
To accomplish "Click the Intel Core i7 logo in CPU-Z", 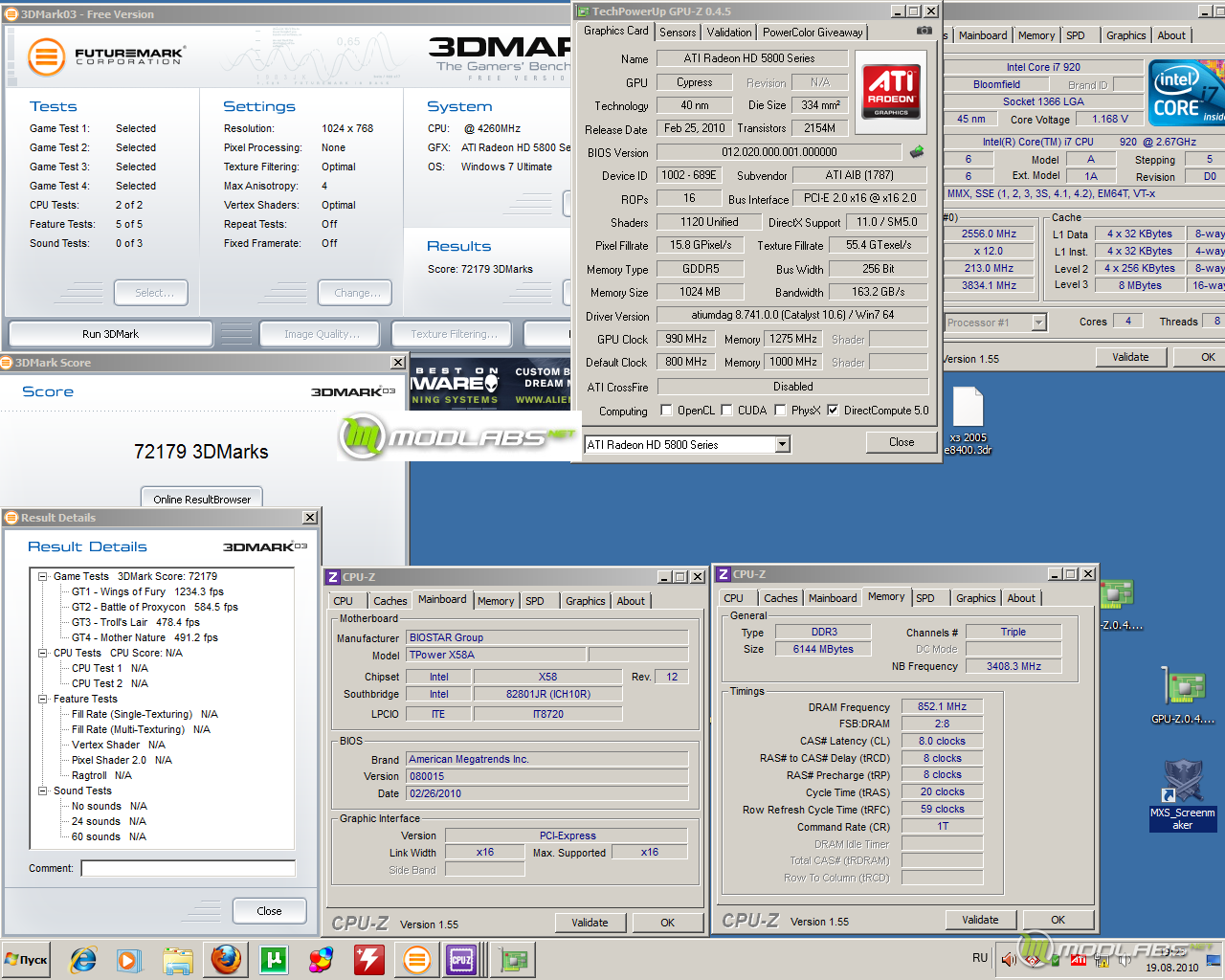I will 1187,92.
